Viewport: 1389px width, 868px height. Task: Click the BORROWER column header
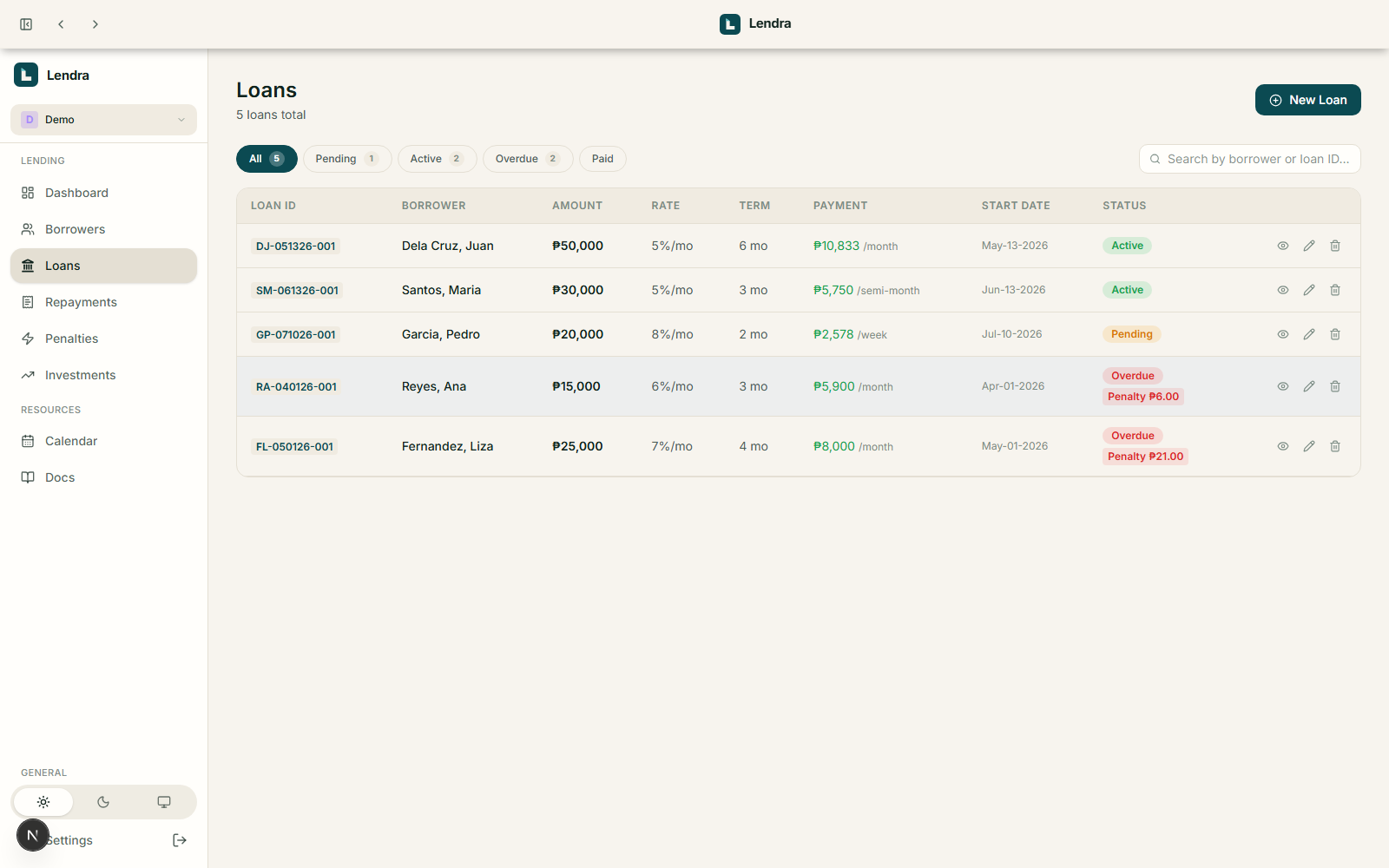[434, 206]
